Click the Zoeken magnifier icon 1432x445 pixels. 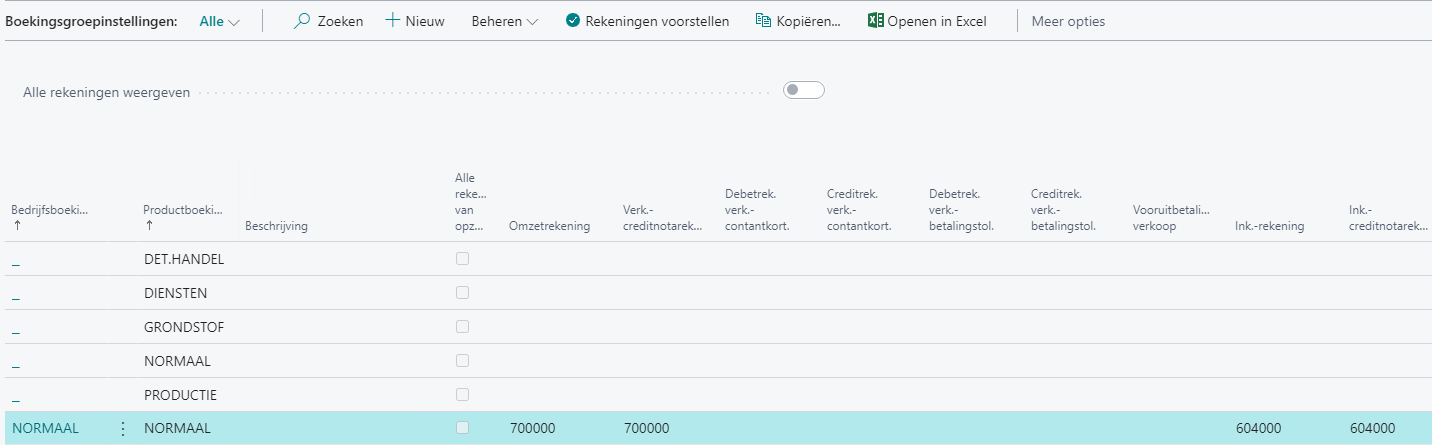click(302, 21)
